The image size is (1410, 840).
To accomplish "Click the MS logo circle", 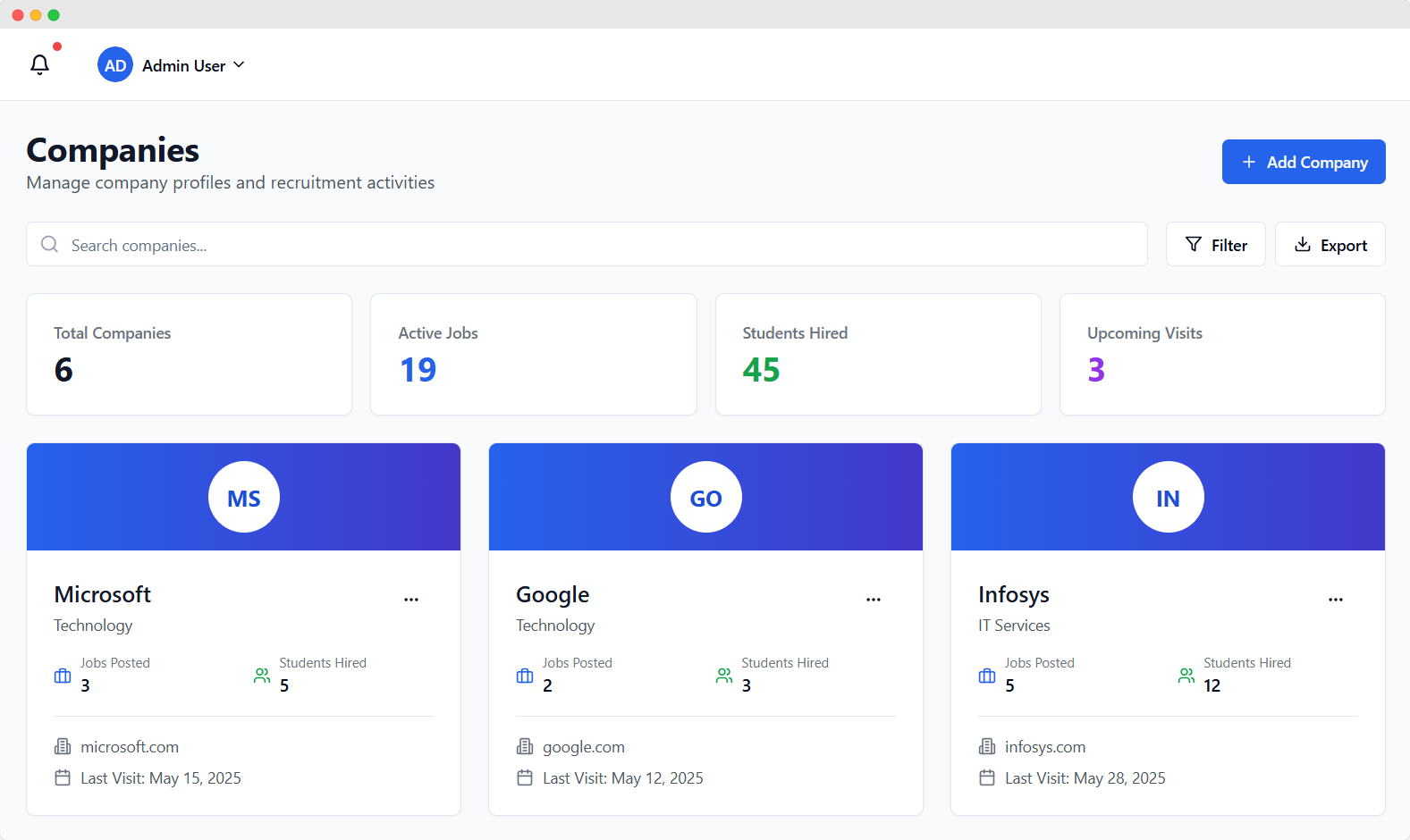I will coord(244,497).
